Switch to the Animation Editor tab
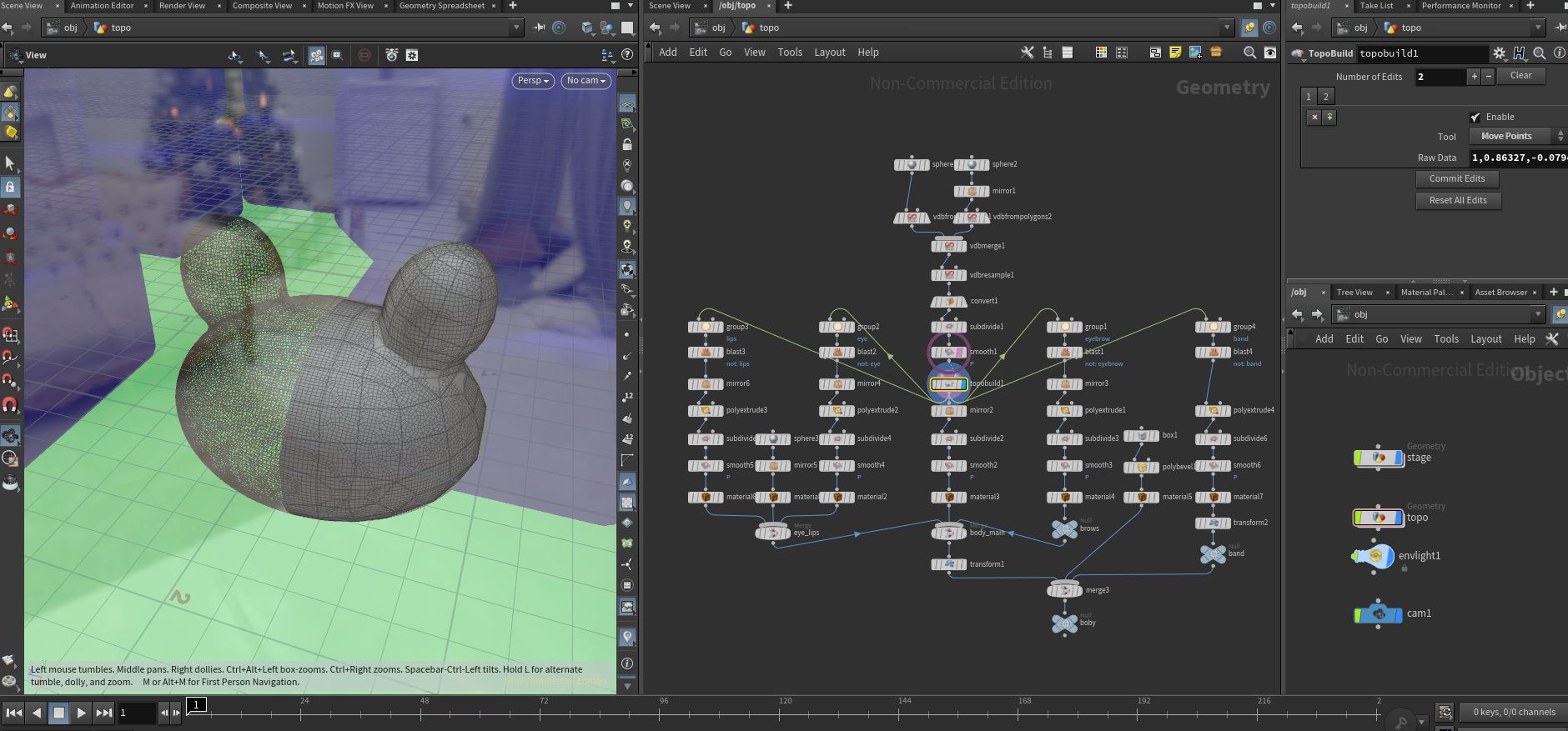The width and height of the screenshot is (1568, 731). click(102, 6)
